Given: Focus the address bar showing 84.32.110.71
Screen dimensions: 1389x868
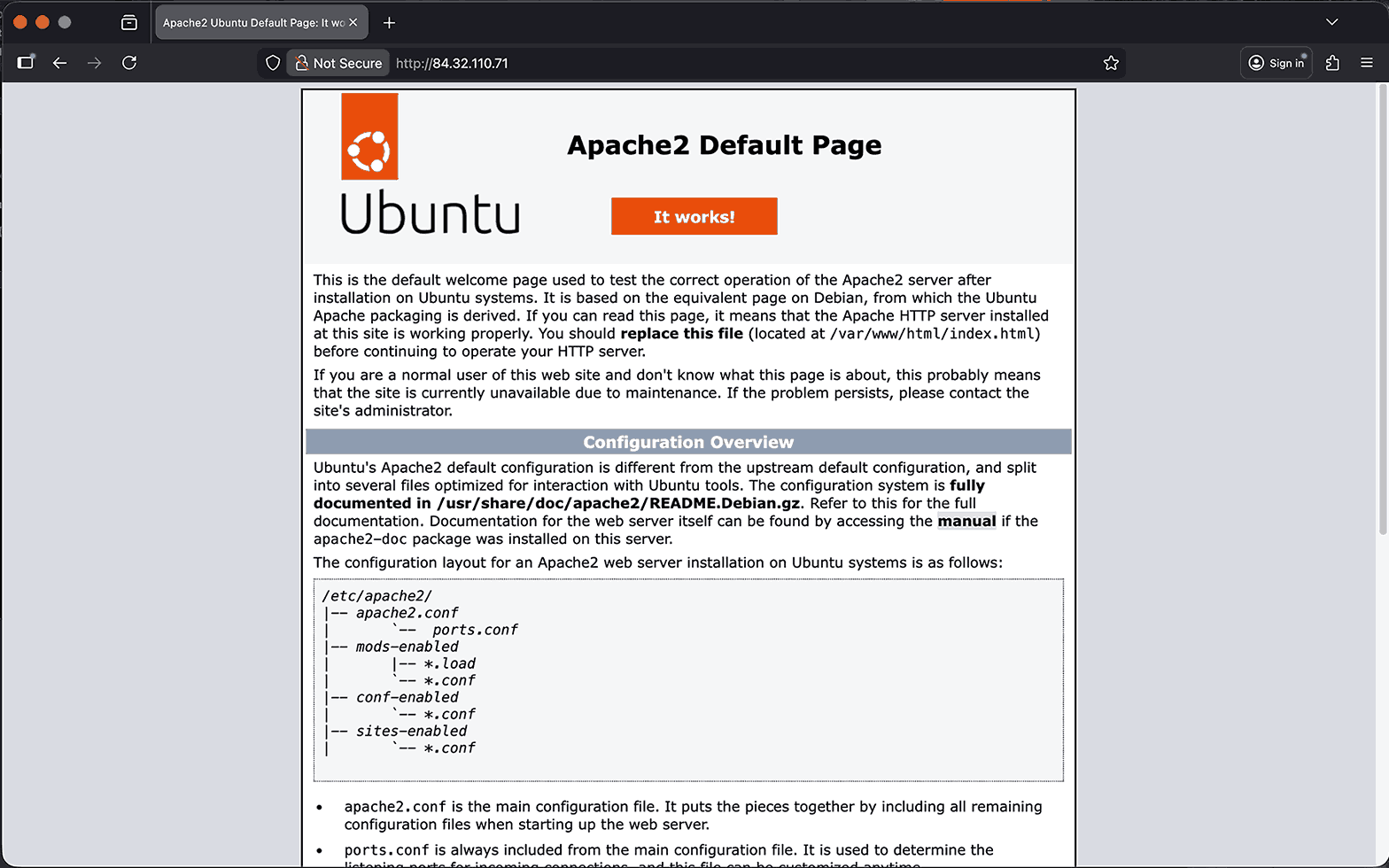Looking at the screenshot, I should click(709, 63).
